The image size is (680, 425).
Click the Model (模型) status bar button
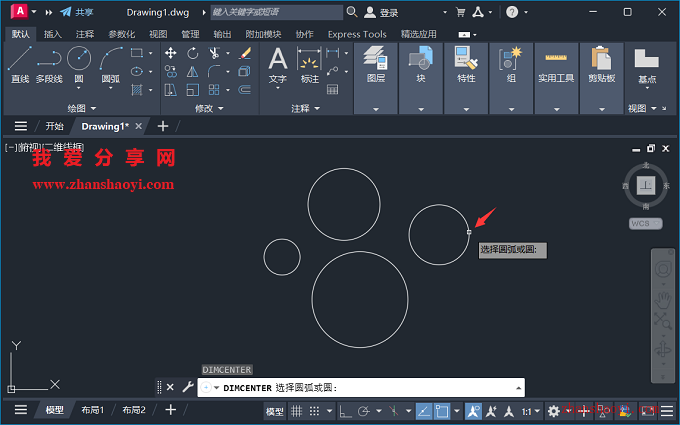click(x=275, y=411)
